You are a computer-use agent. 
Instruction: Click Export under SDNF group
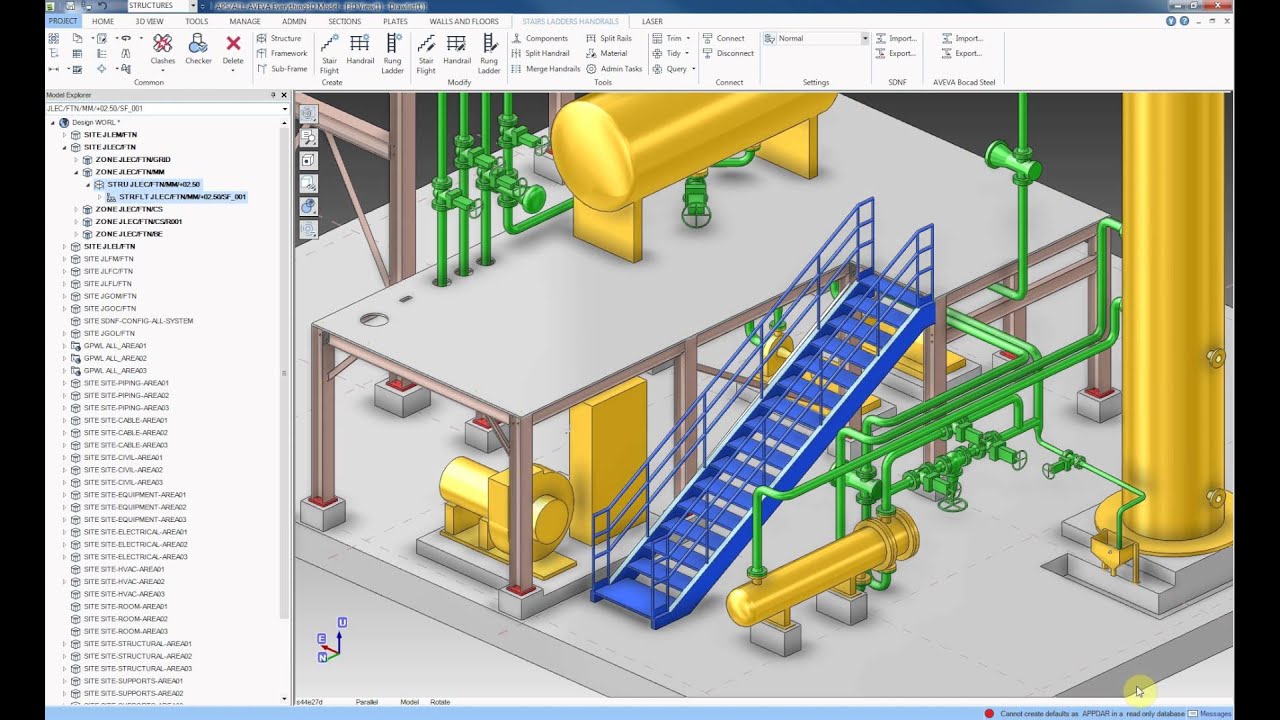pos(894,53)
